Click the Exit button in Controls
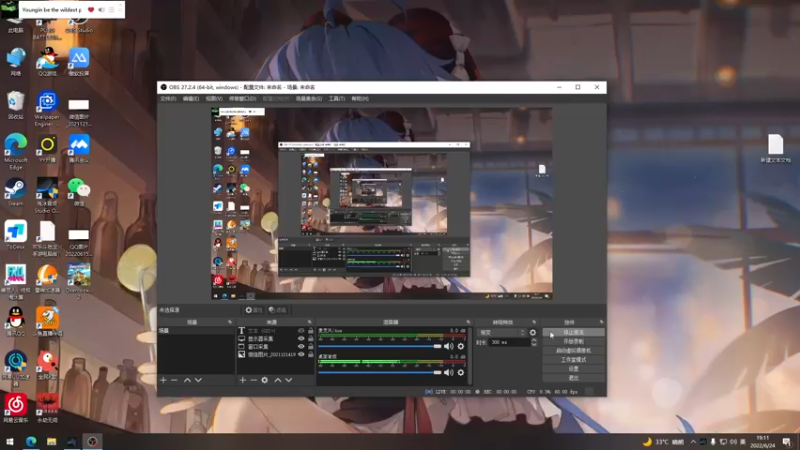 pyautogui.click(x=573, y=378)
